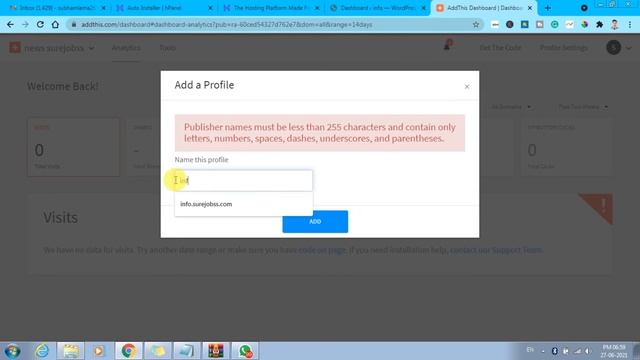Switch to the Dashboard WordPress tab
Viewport: 640px width, 360px height.
tap(373, 8)
